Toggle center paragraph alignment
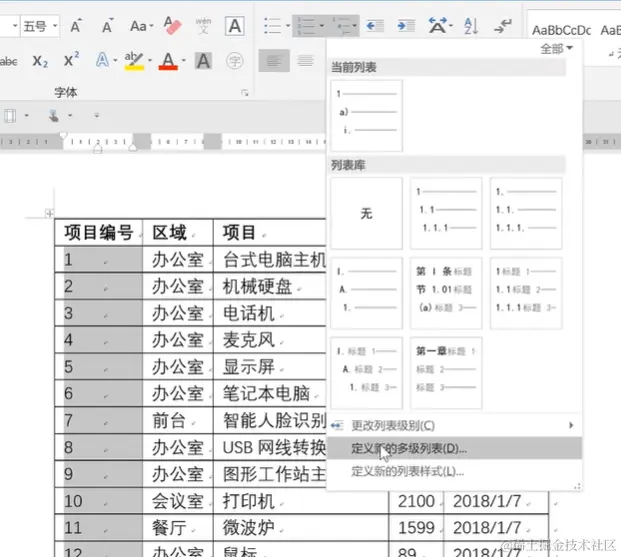The height and width of the screenshot is (557, 621). (x=305, y=61)
